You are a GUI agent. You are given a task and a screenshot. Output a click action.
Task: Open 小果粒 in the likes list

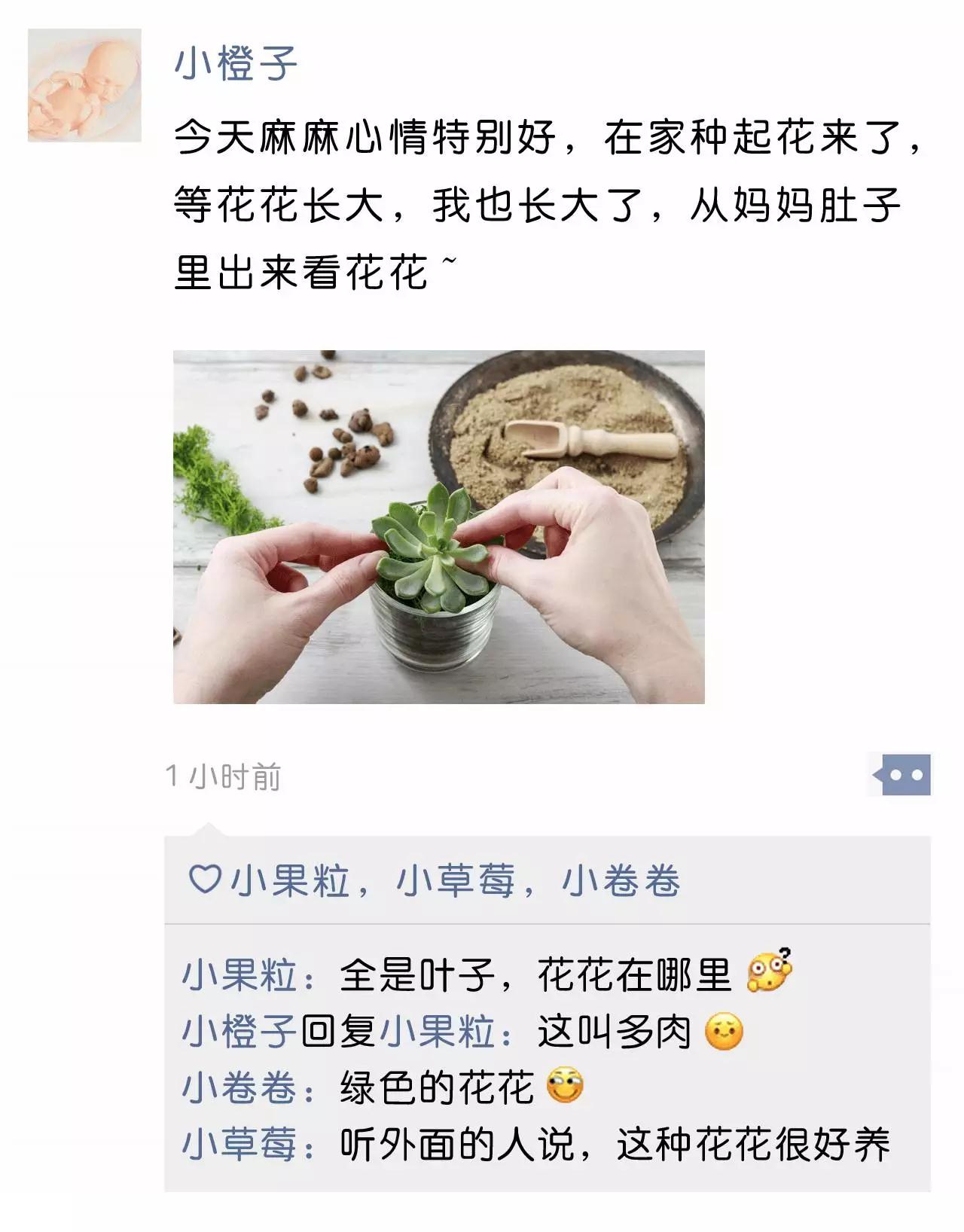click(290, 880)
